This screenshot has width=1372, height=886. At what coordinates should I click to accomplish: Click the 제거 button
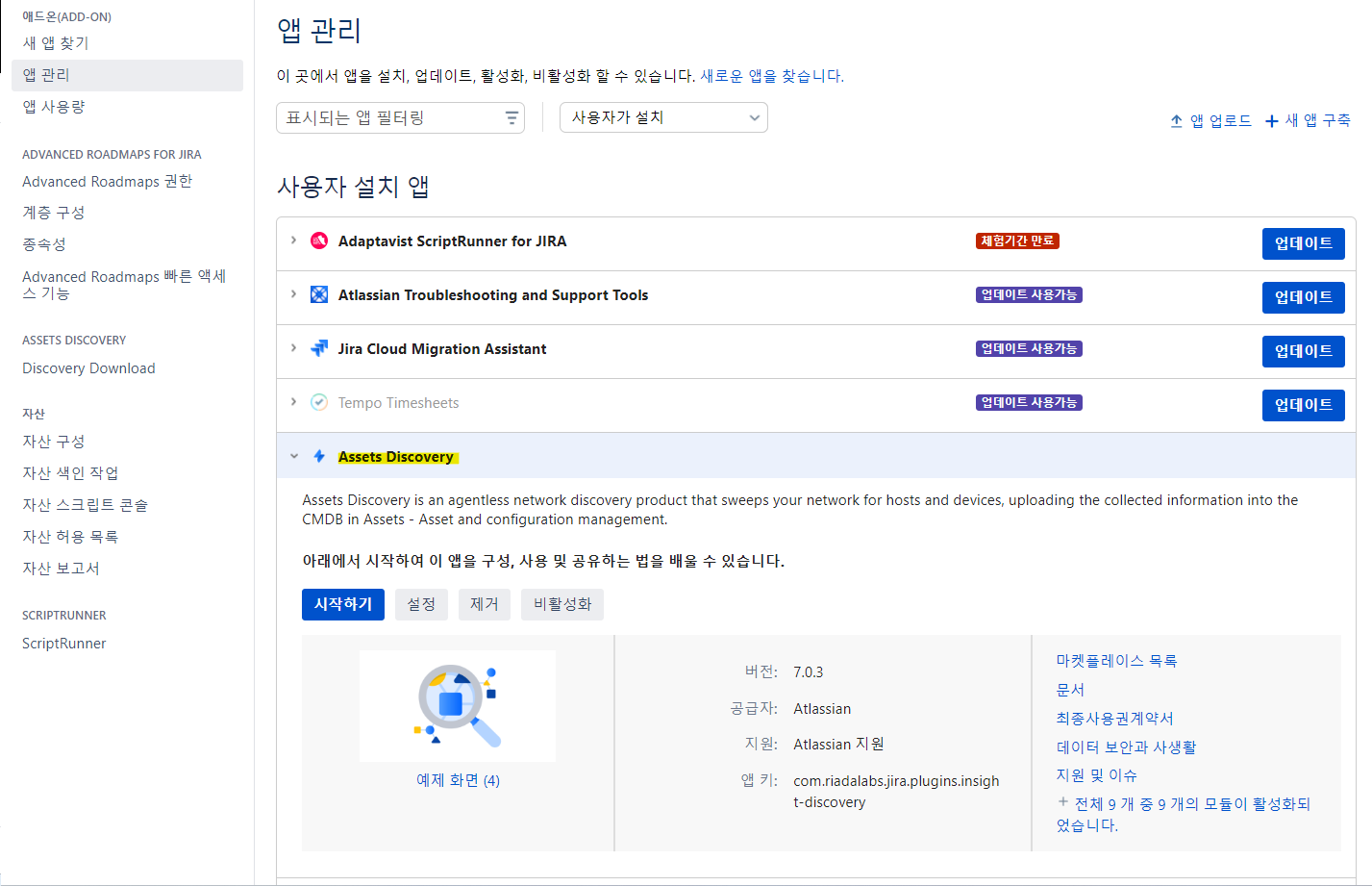click(x=485, y=604)
